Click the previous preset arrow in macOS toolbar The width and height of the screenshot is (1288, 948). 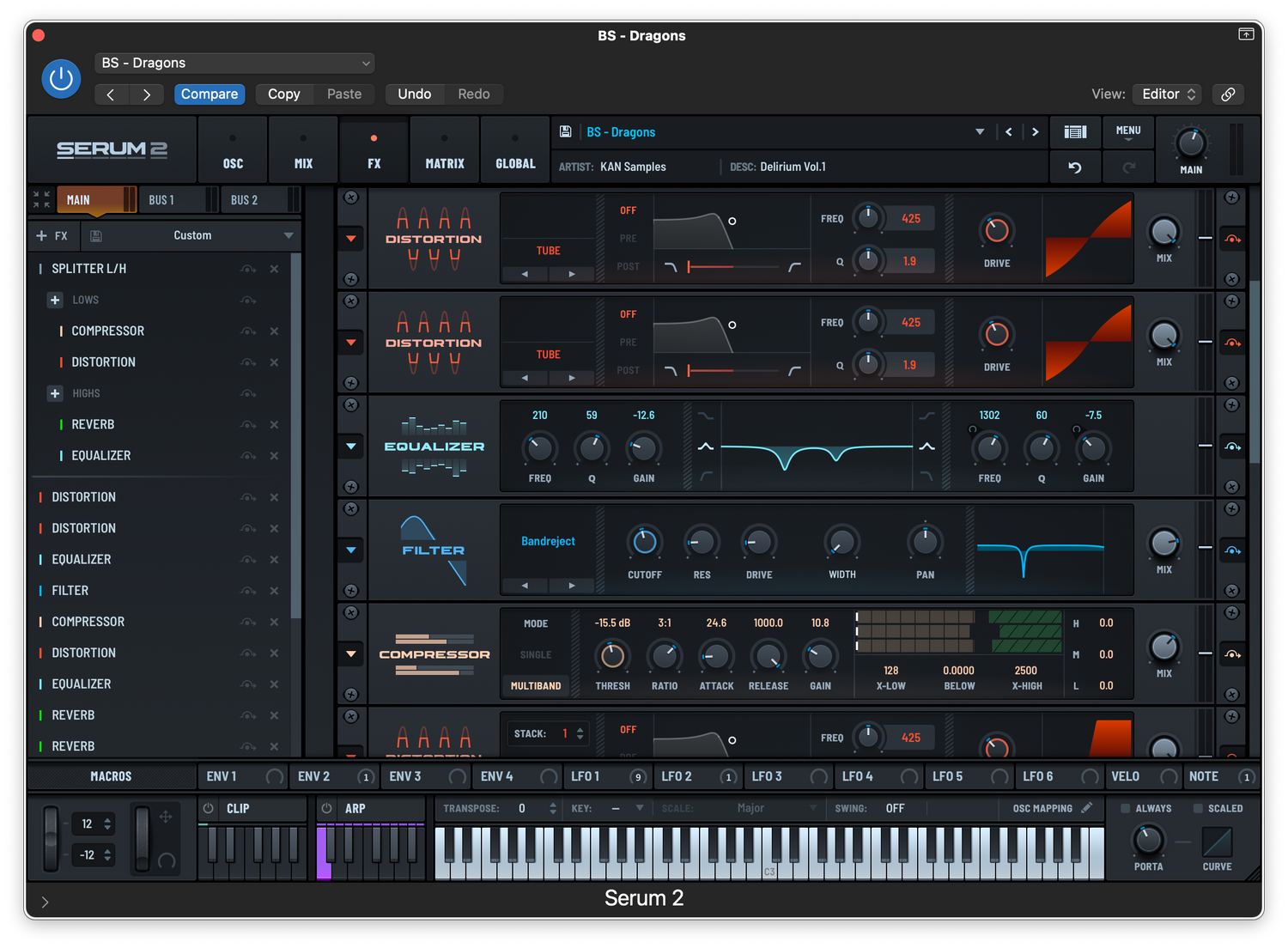pos(111,94)
